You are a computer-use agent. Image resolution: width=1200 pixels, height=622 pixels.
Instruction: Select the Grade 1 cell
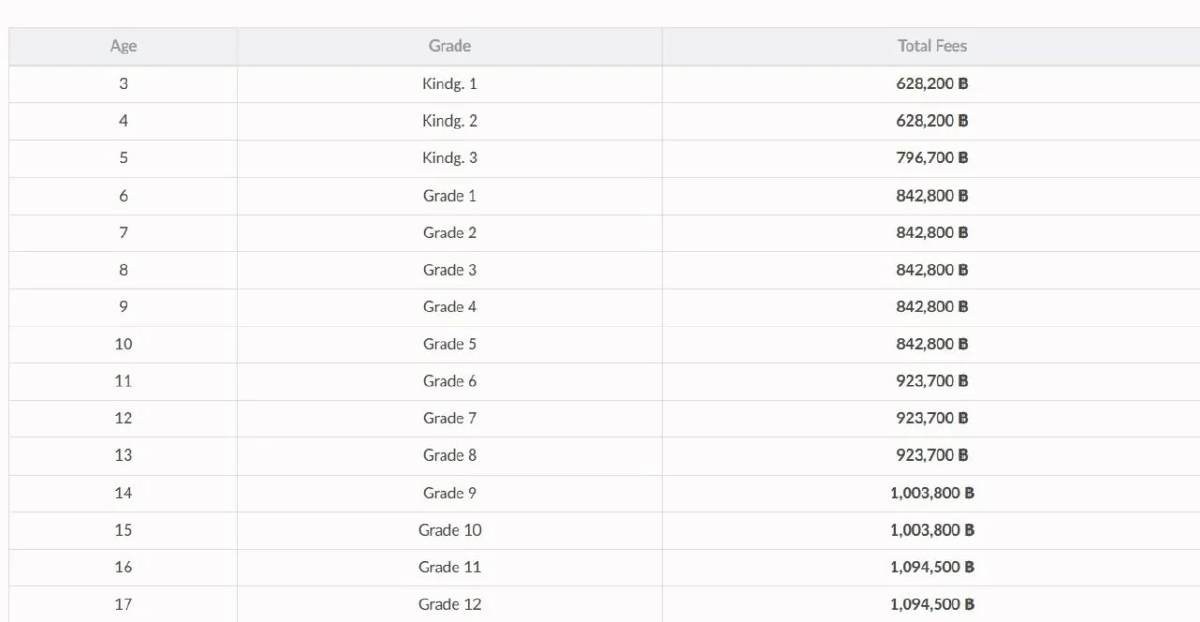pos(449,196)
